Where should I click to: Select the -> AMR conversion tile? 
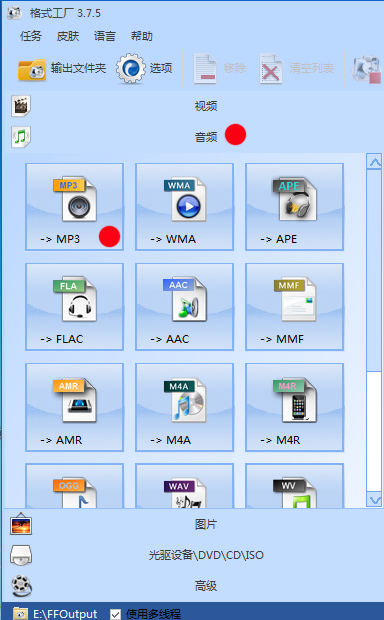point(75,407)
